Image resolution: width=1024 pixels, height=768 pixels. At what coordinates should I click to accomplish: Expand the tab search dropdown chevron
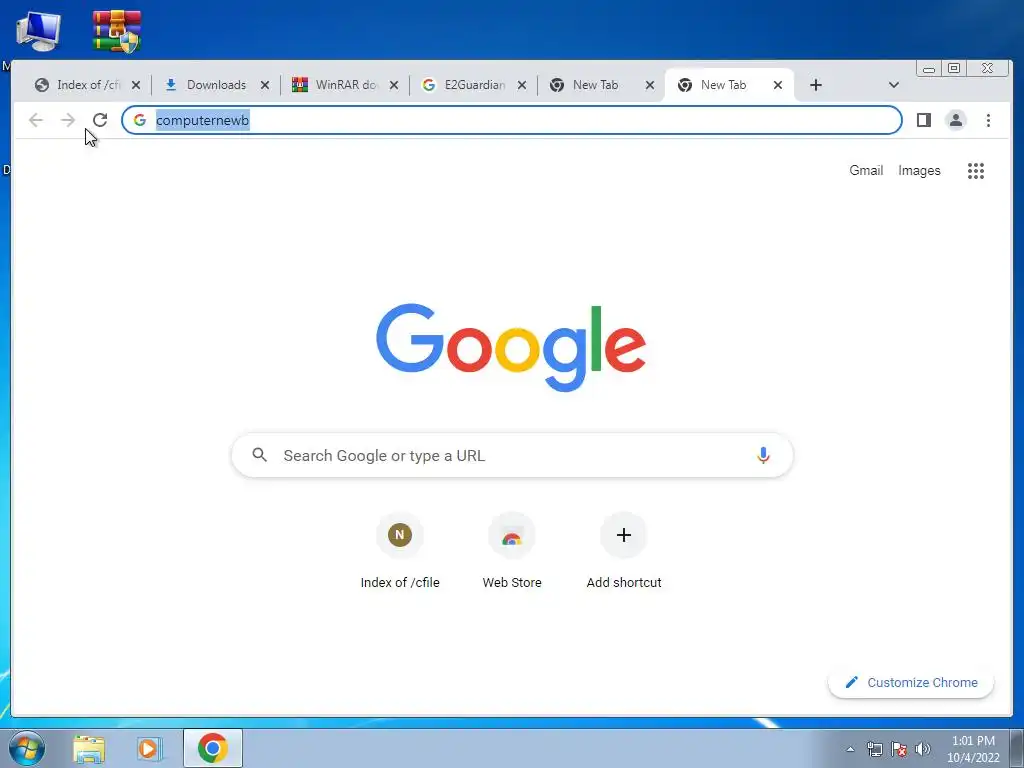tap(893, 85)
